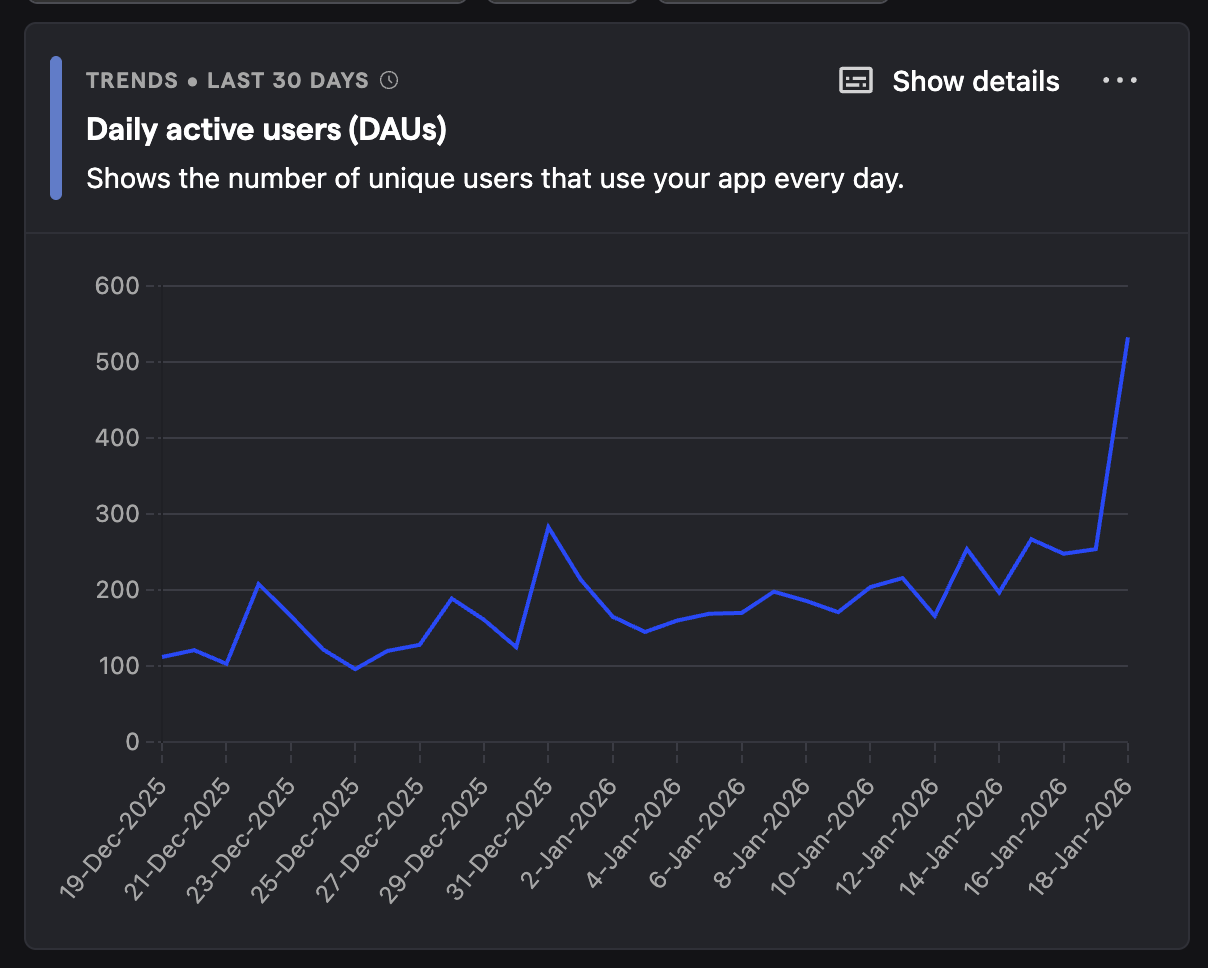1208x968 pixels.
Task: Click the line's spike at 31-Dec-2025
Action: [x=548, y=526]
